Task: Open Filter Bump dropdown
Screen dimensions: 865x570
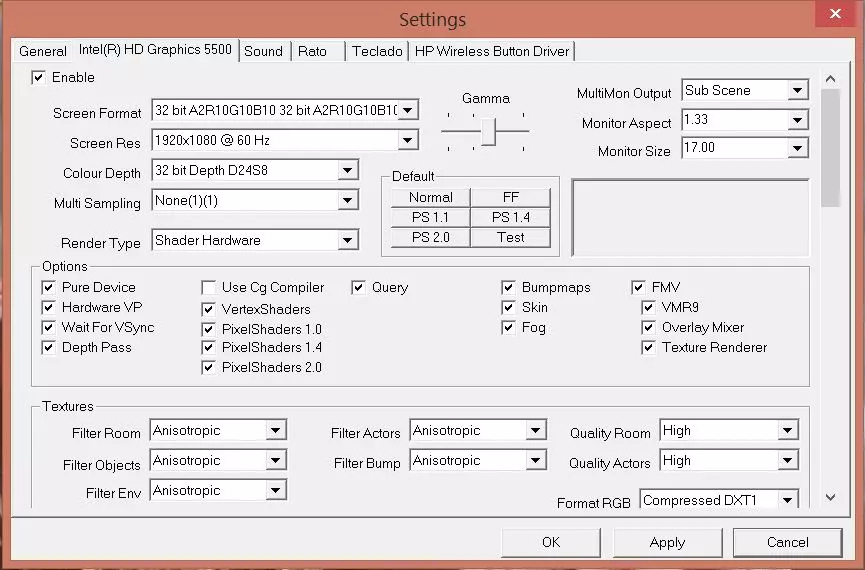Action: tap(536, 460)
